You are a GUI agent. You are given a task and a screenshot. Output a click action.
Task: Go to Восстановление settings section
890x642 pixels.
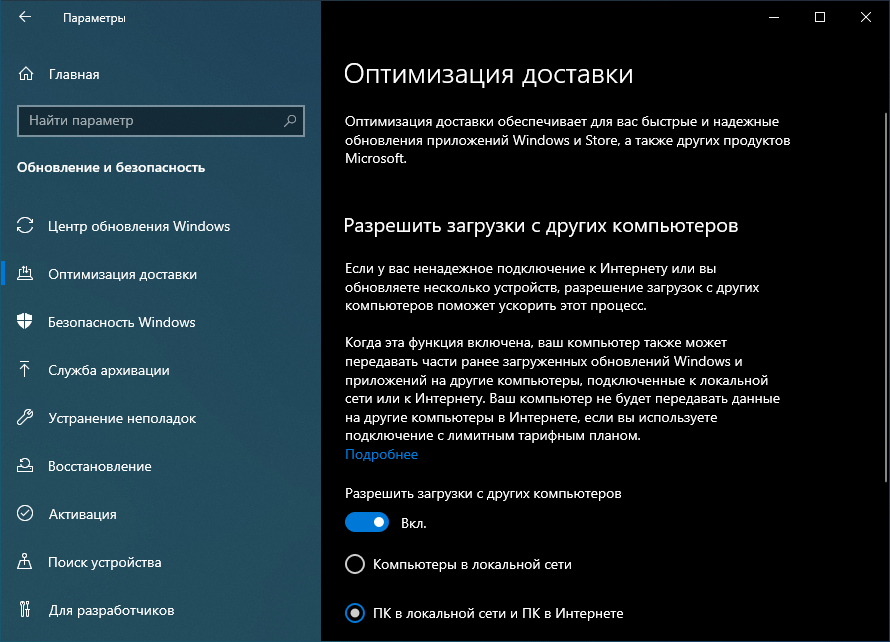point(99,466)
